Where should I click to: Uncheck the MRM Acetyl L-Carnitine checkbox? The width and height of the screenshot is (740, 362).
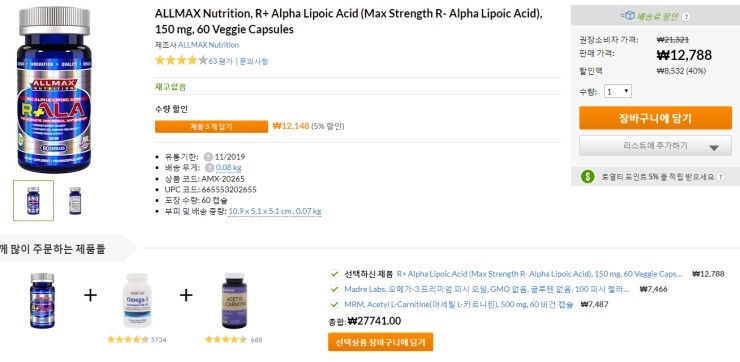[335, 304]
